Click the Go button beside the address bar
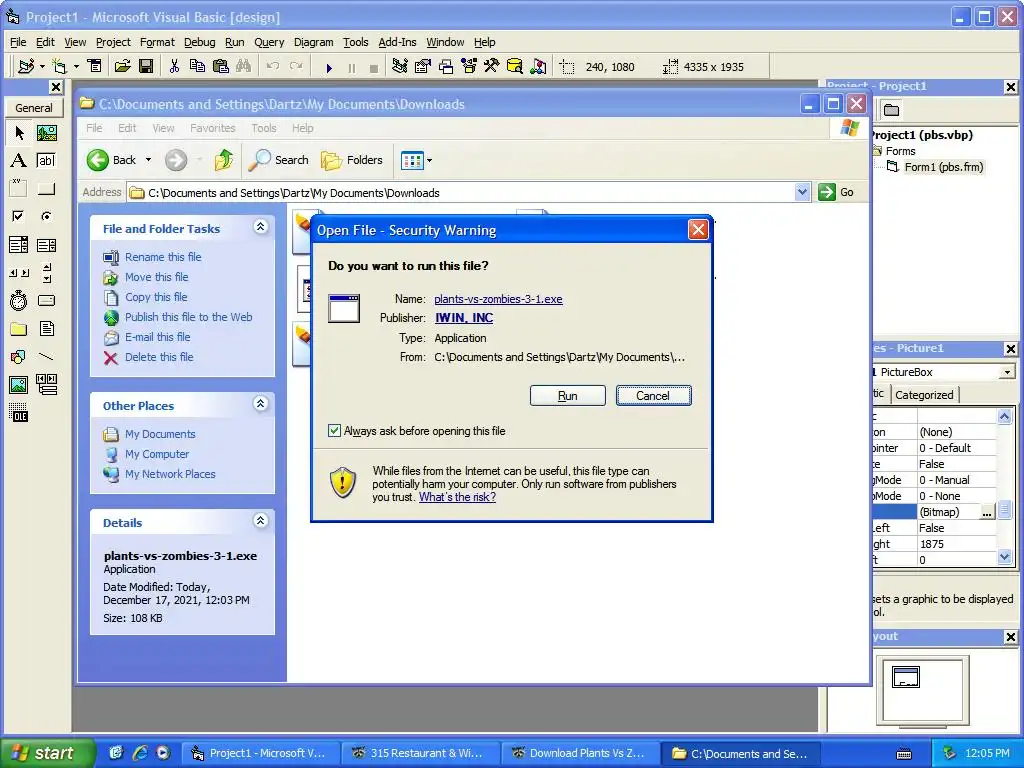 tap(837, 192)
